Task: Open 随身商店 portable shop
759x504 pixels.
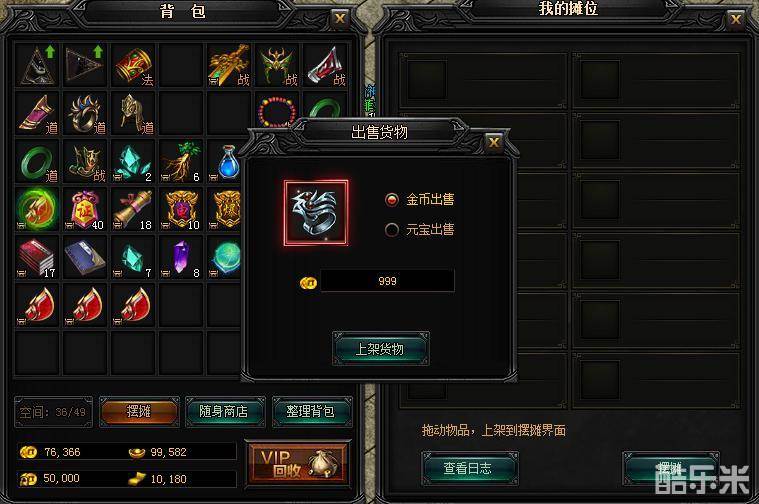Action: (225, 412)
